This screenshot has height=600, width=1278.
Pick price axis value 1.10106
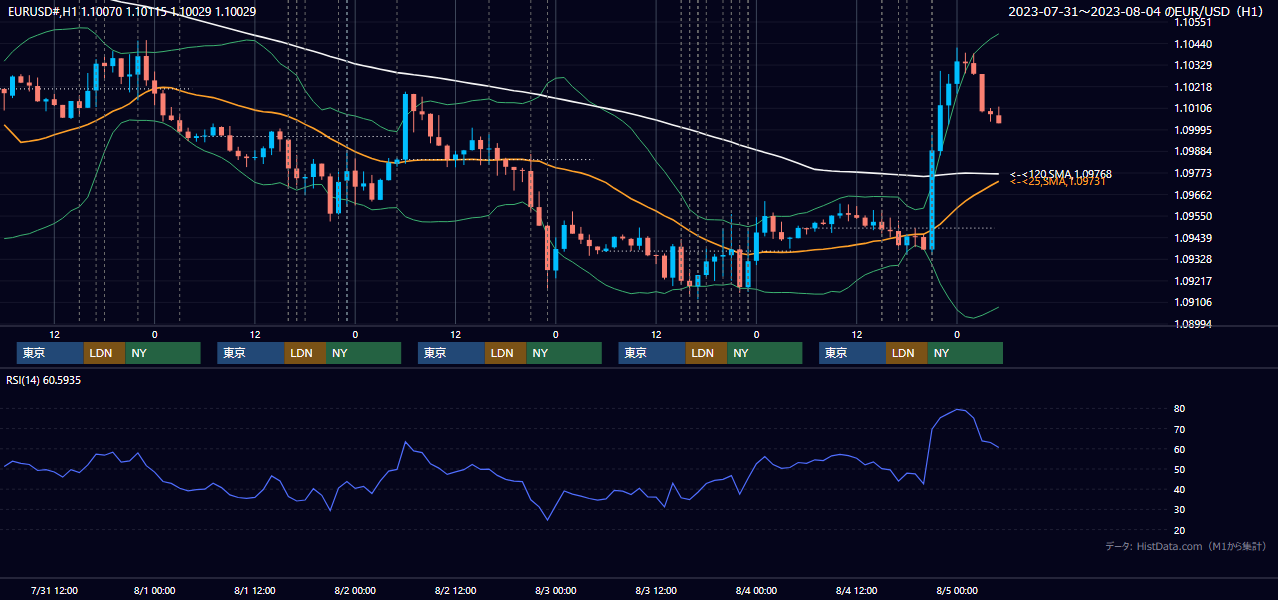[1193, 108]
